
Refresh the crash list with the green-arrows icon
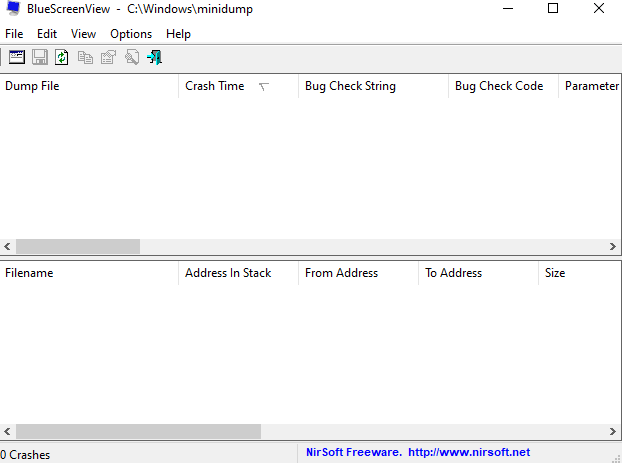pos(61,57)
